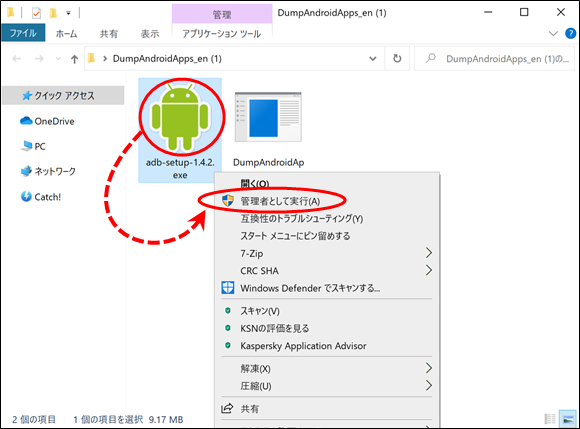580x429 pixels.
Task: Click the 解凍(X) submenu arrow
Action: point(428,368)
